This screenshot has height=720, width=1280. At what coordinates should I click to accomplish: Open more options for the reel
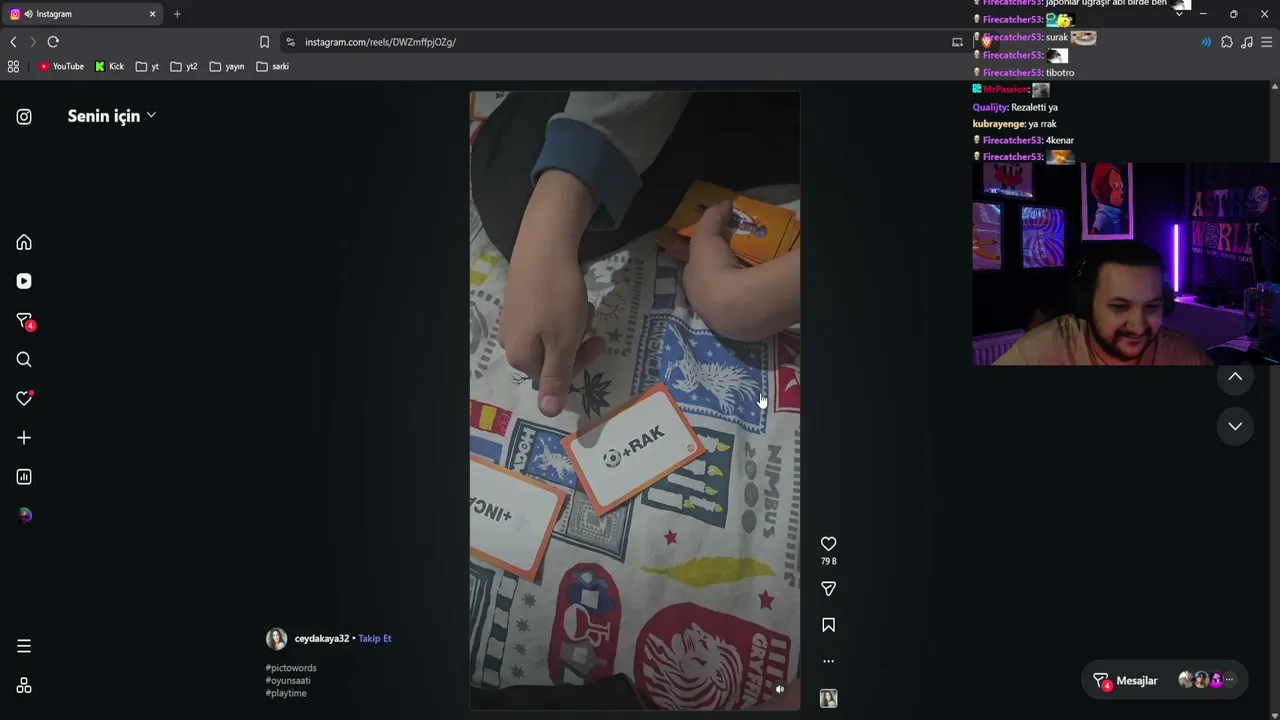tap(828, 661)
